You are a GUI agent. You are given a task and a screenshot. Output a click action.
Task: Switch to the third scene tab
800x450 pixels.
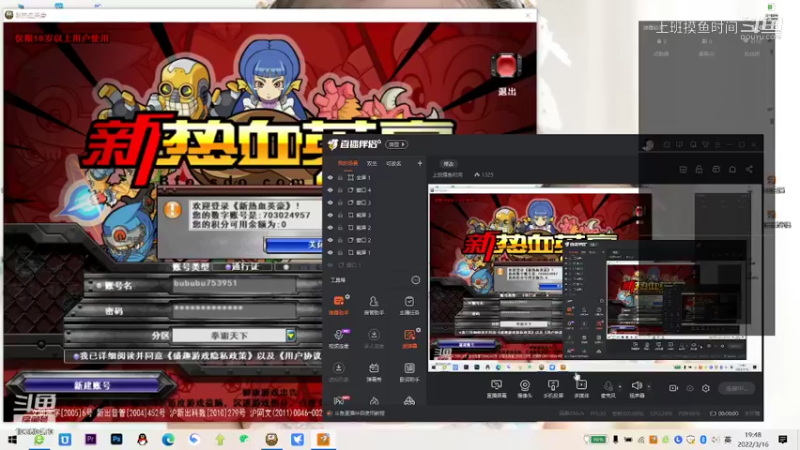[x=393, y=163]
